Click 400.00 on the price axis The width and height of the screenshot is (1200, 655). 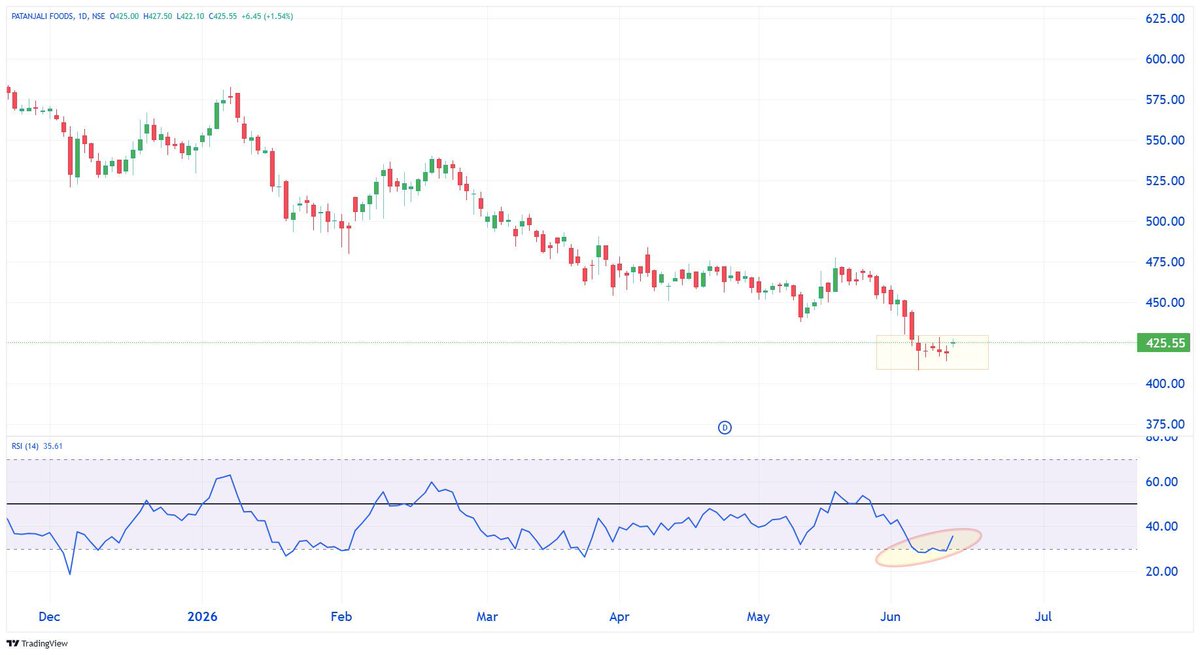pos(1163,384)
